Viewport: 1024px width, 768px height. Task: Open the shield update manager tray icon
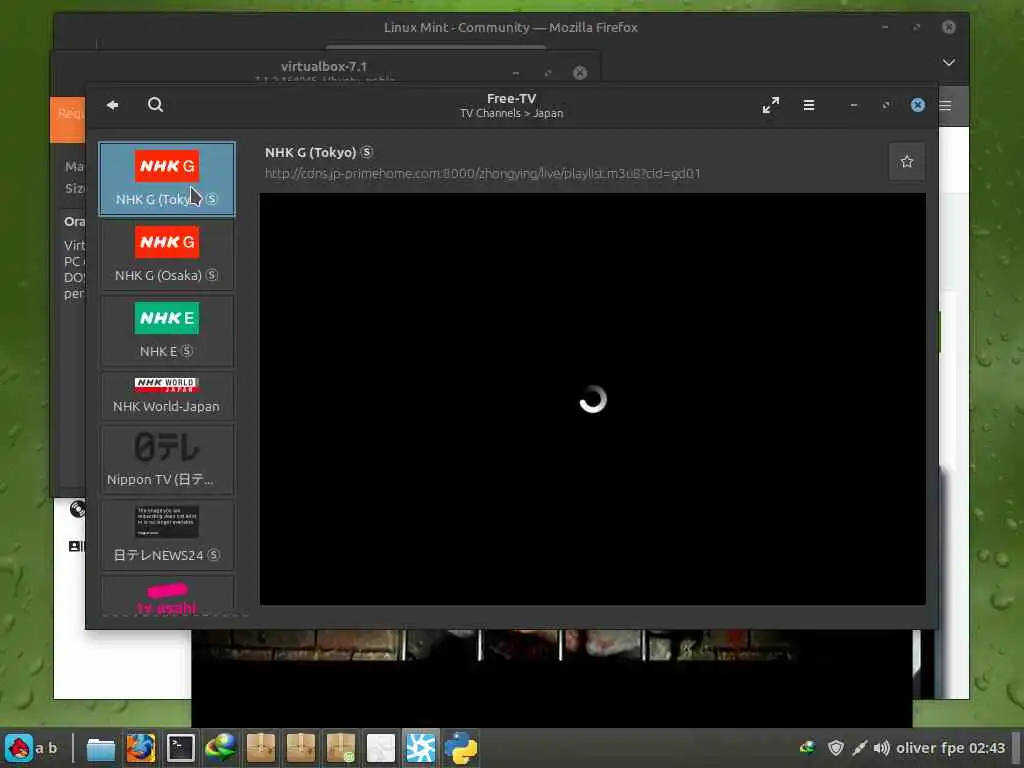(x=836, y=748)
